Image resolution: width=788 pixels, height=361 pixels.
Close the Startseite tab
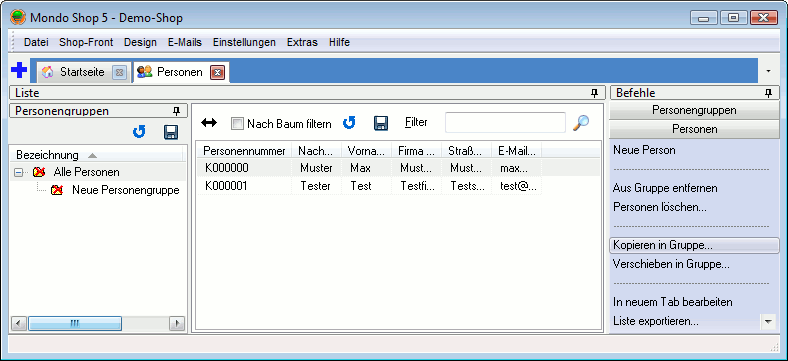coord(119,72)
